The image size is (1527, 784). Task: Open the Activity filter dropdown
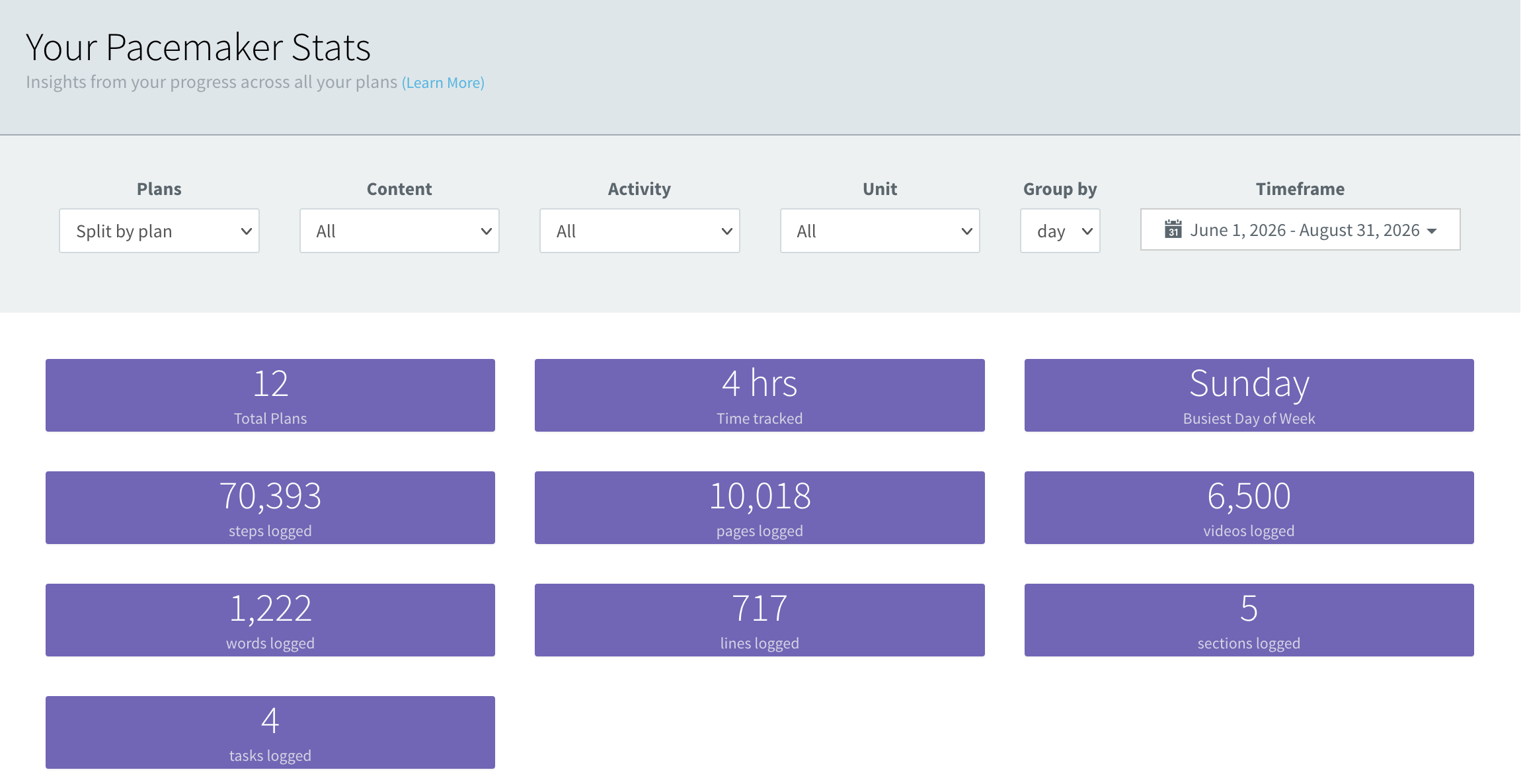pyautogui.click(x=639, y=231)
